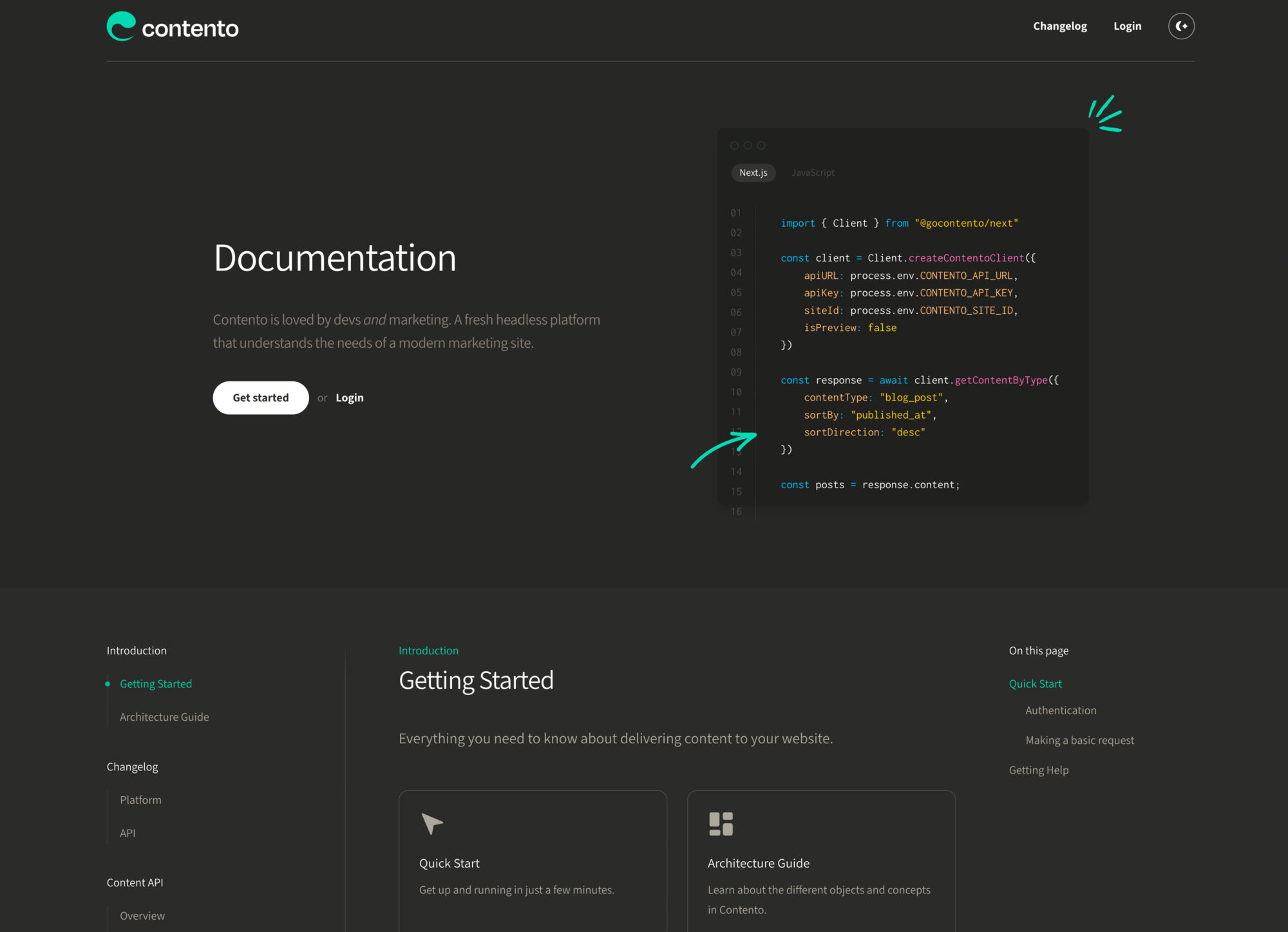Switch to the JavaScript code tab
Screen dimensions: 1288x932
point(813,173)
